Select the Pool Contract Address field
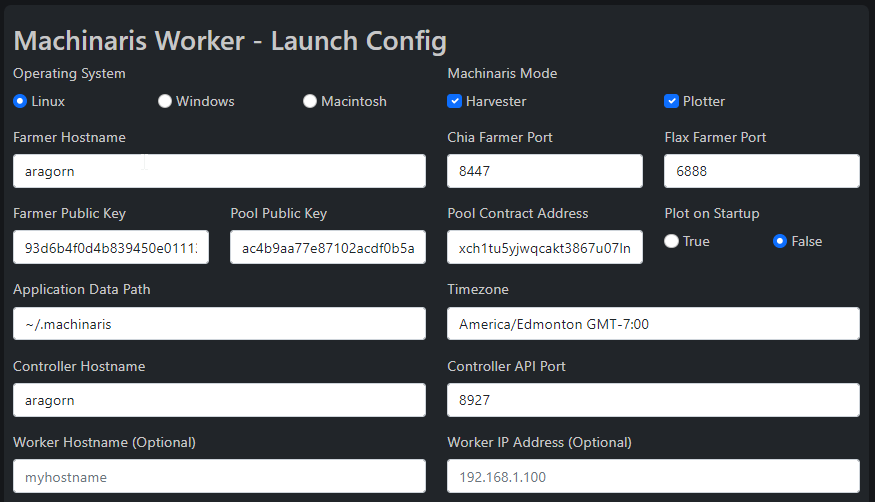 [x=545, y=247]
